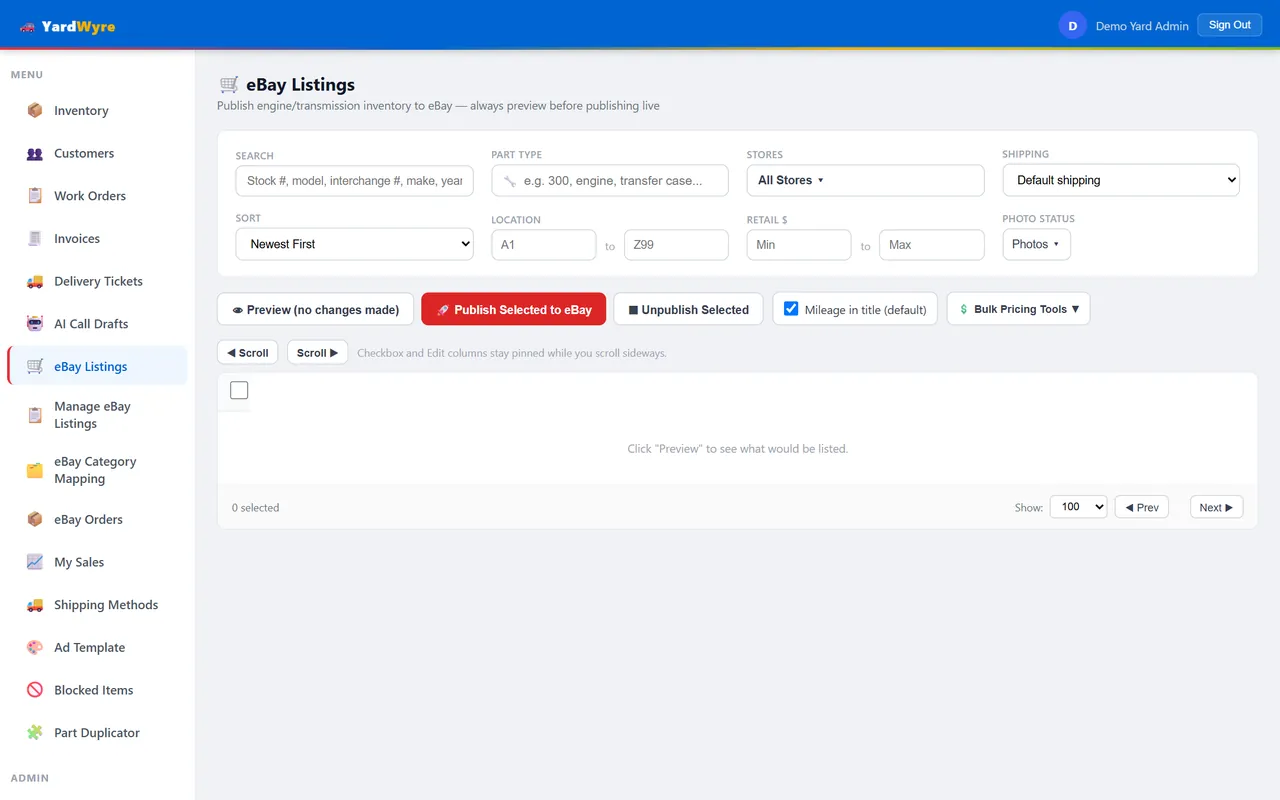Click the left Scroll button
Screen dimensions: 1280x800
(248, 352)
